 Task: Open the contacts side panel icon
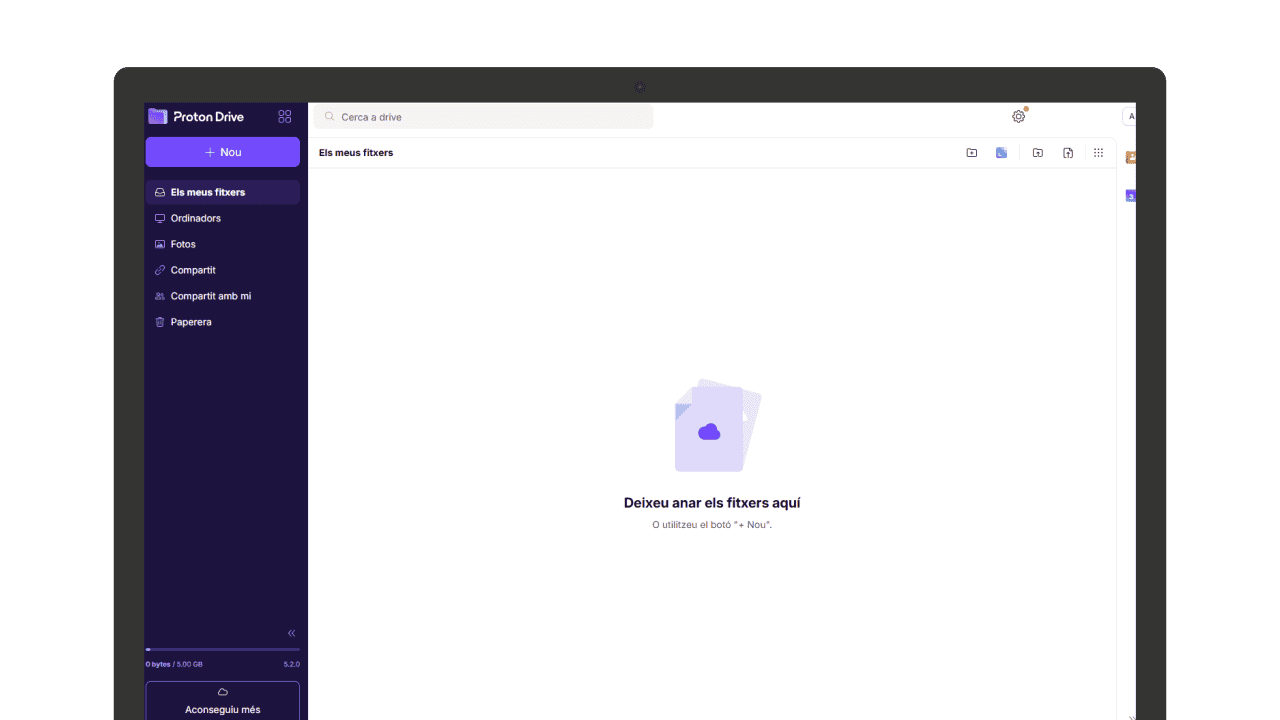[x=1130, y=158]
